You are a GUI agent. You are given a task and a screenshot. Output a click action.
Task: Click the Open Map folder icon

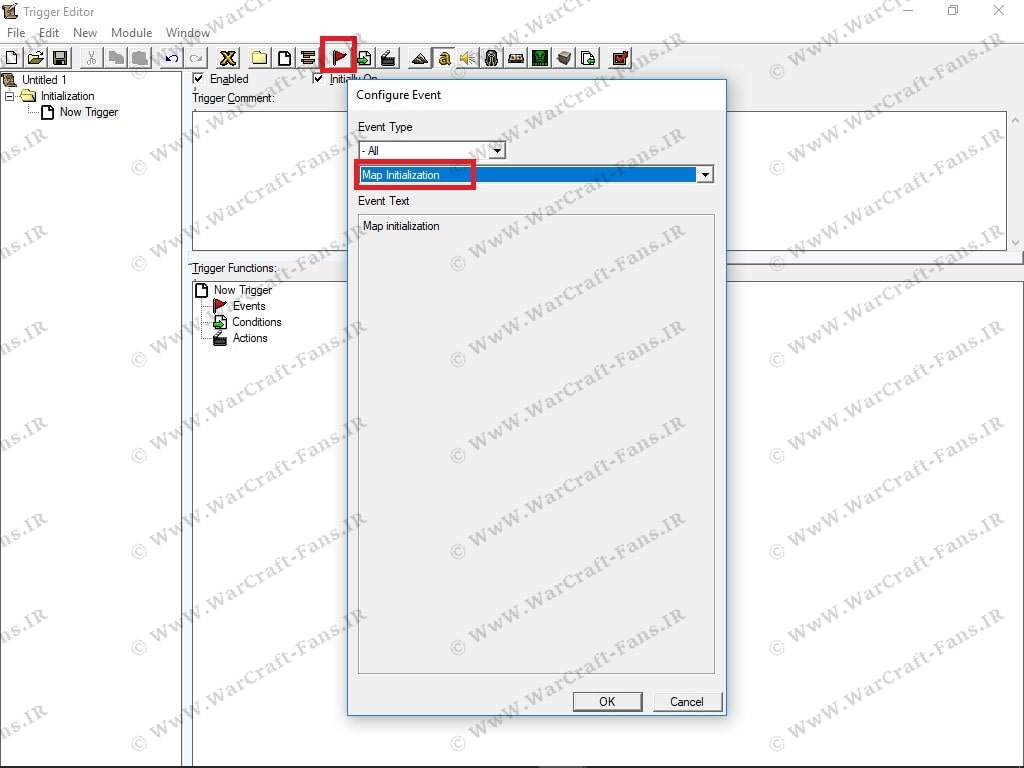pyautogui.click(x=36, y=58)
